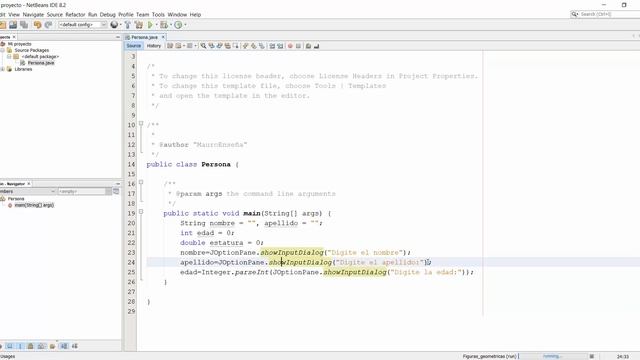The height and width of the screenshot is (360, 640).
Task: Click the empty filter field in Navigator
Action: 82,191
